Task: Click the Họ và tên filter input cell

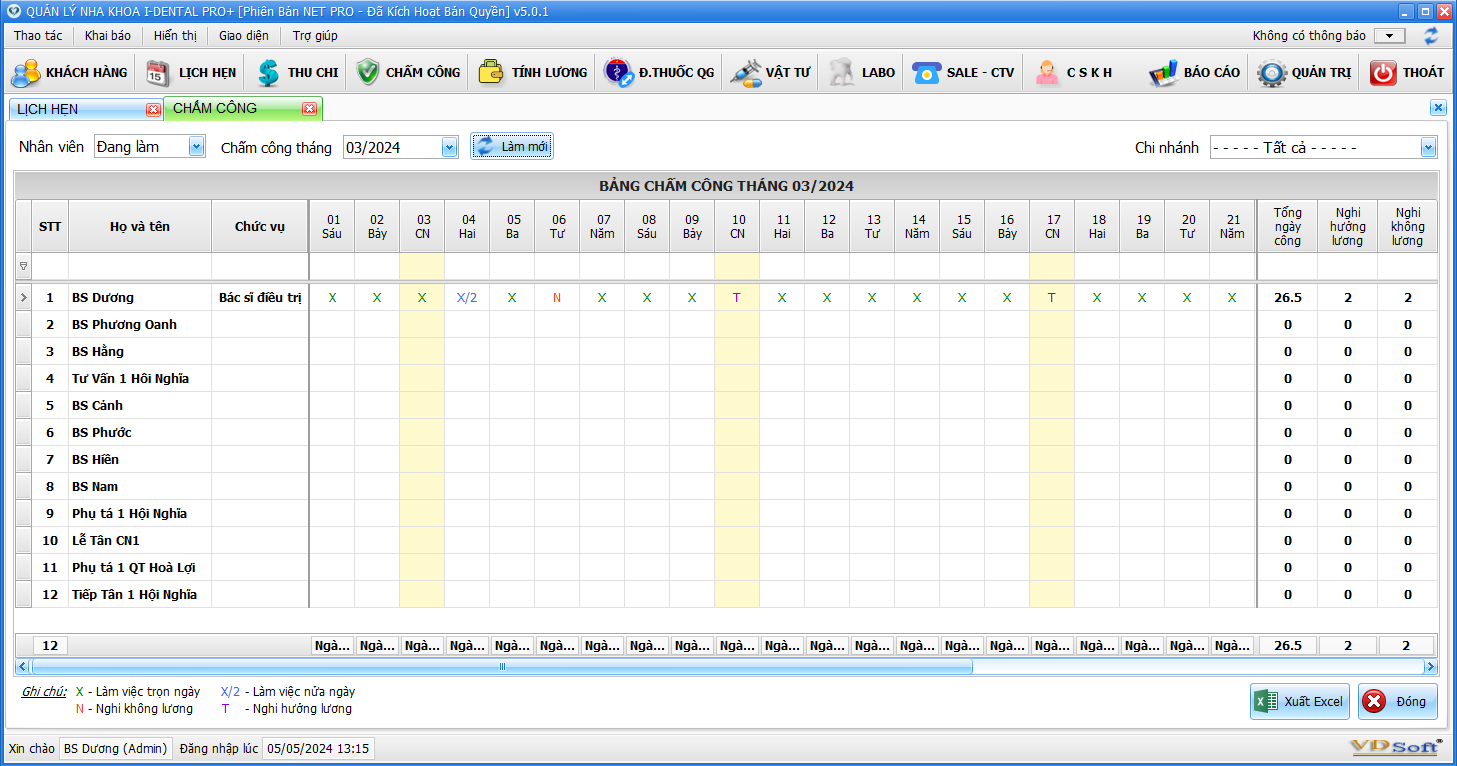Action: click(x=140, y=267)
